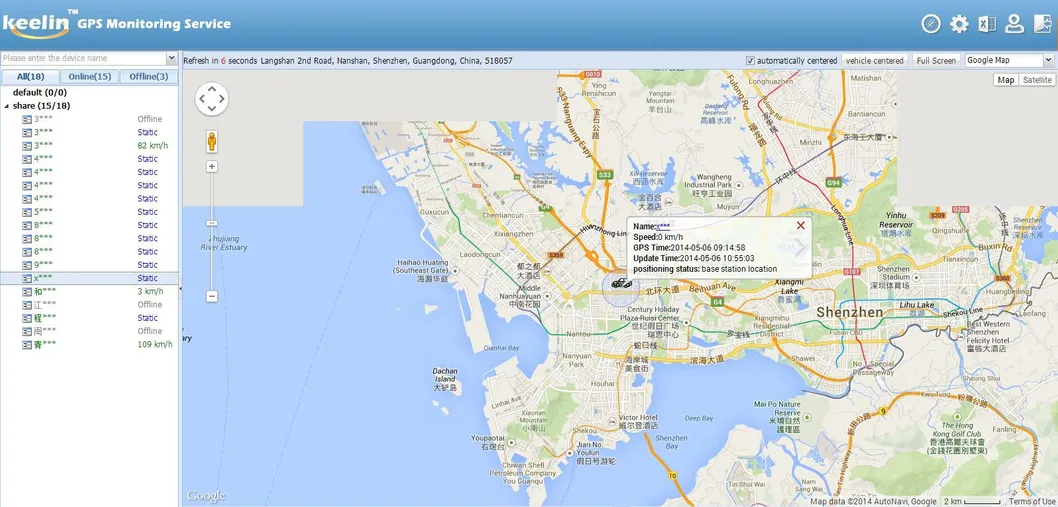Open the user account icon

[1014, 24]
